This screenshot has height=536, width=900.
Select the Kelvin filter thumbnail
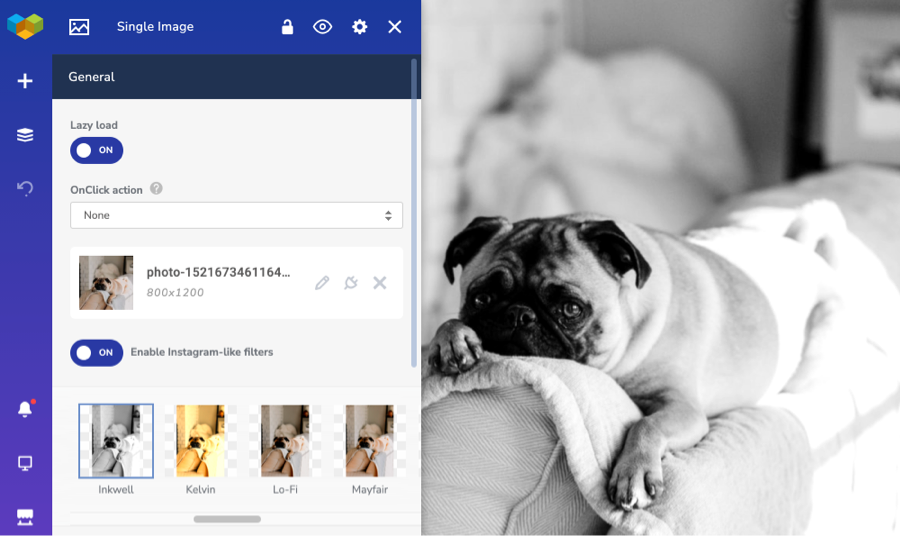pyautogui.click(x=200, y=441)
